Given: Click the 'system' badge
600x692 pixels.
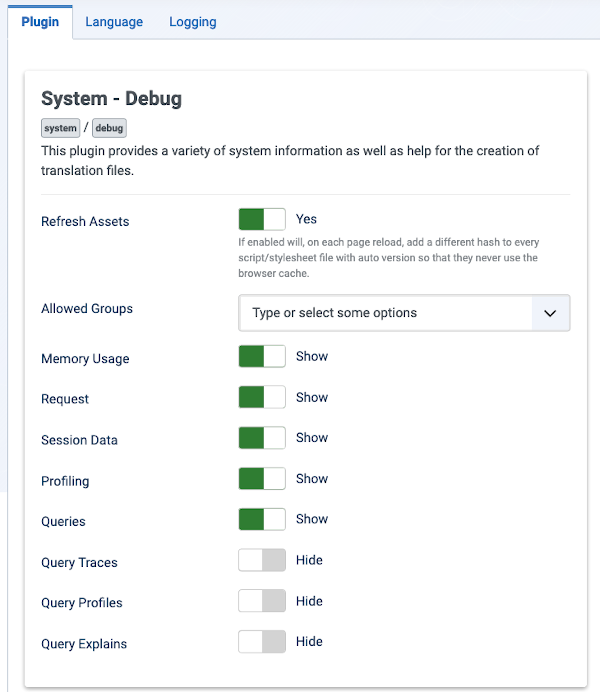Looking at the screenshot, I should tap(60, 128).
